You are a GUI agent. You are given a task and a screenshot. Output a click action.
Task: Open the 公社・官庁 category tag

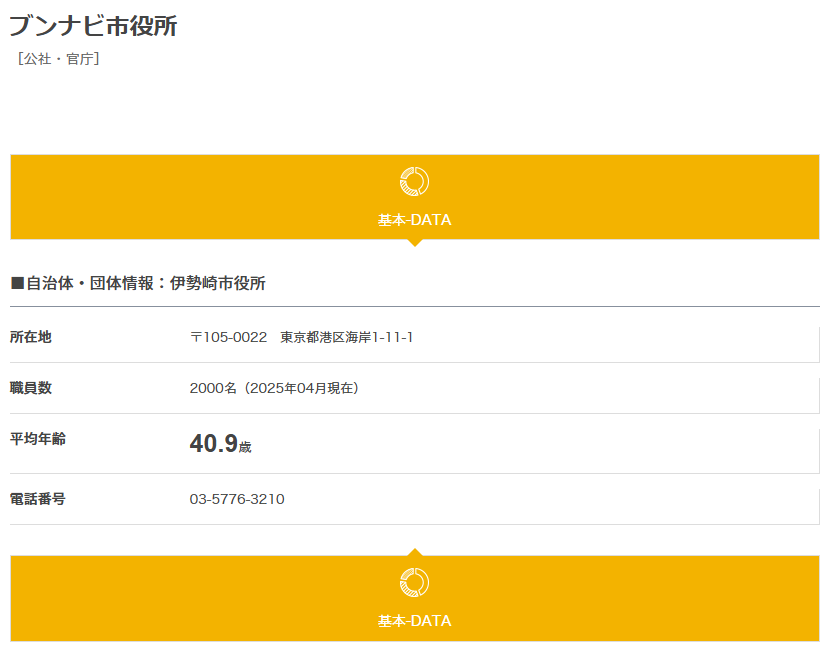click(x=58, y=59)
